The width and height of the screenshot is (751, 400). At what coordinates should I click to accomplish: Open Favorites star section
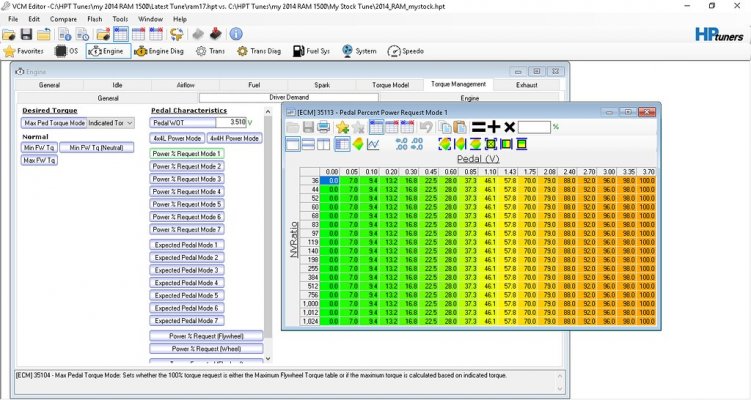point(23,51)
